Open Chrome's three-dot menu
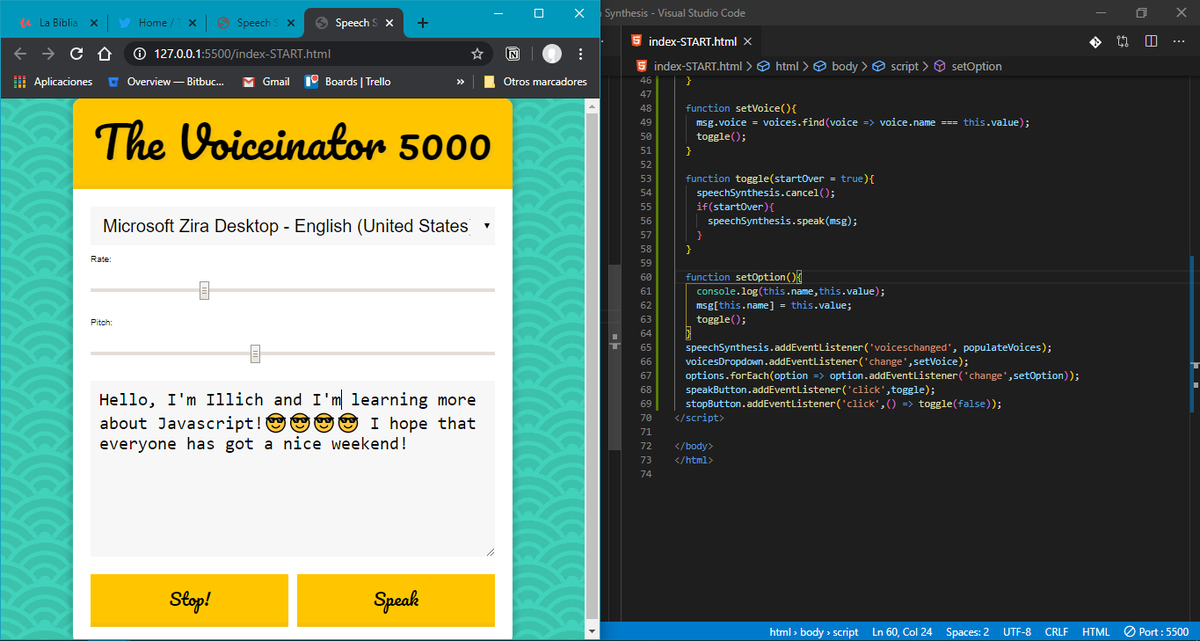1200x641 pixels. (580, 54)
